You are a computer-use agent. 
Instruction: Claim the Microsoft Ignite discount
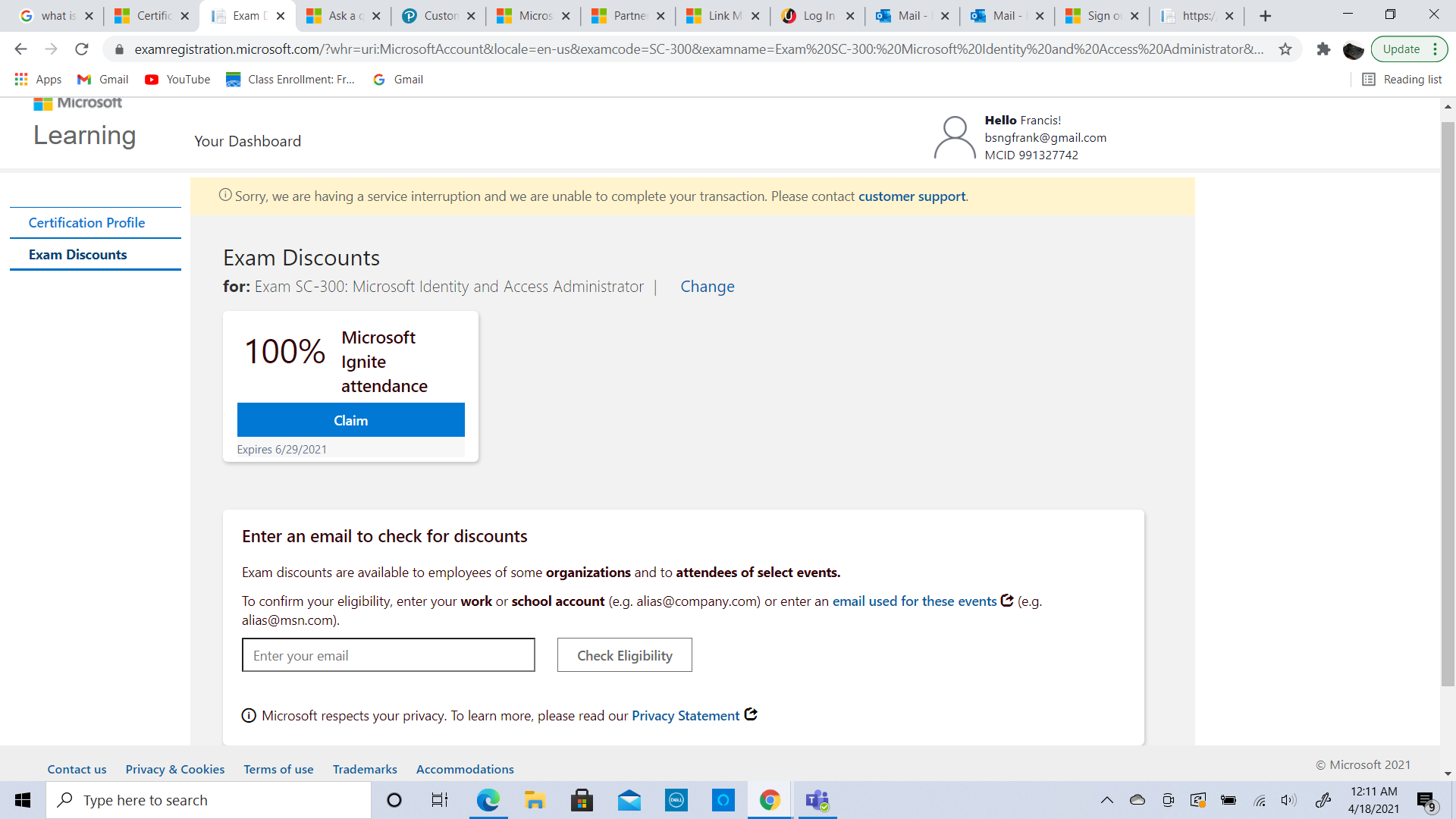click(x=350, y=420)
